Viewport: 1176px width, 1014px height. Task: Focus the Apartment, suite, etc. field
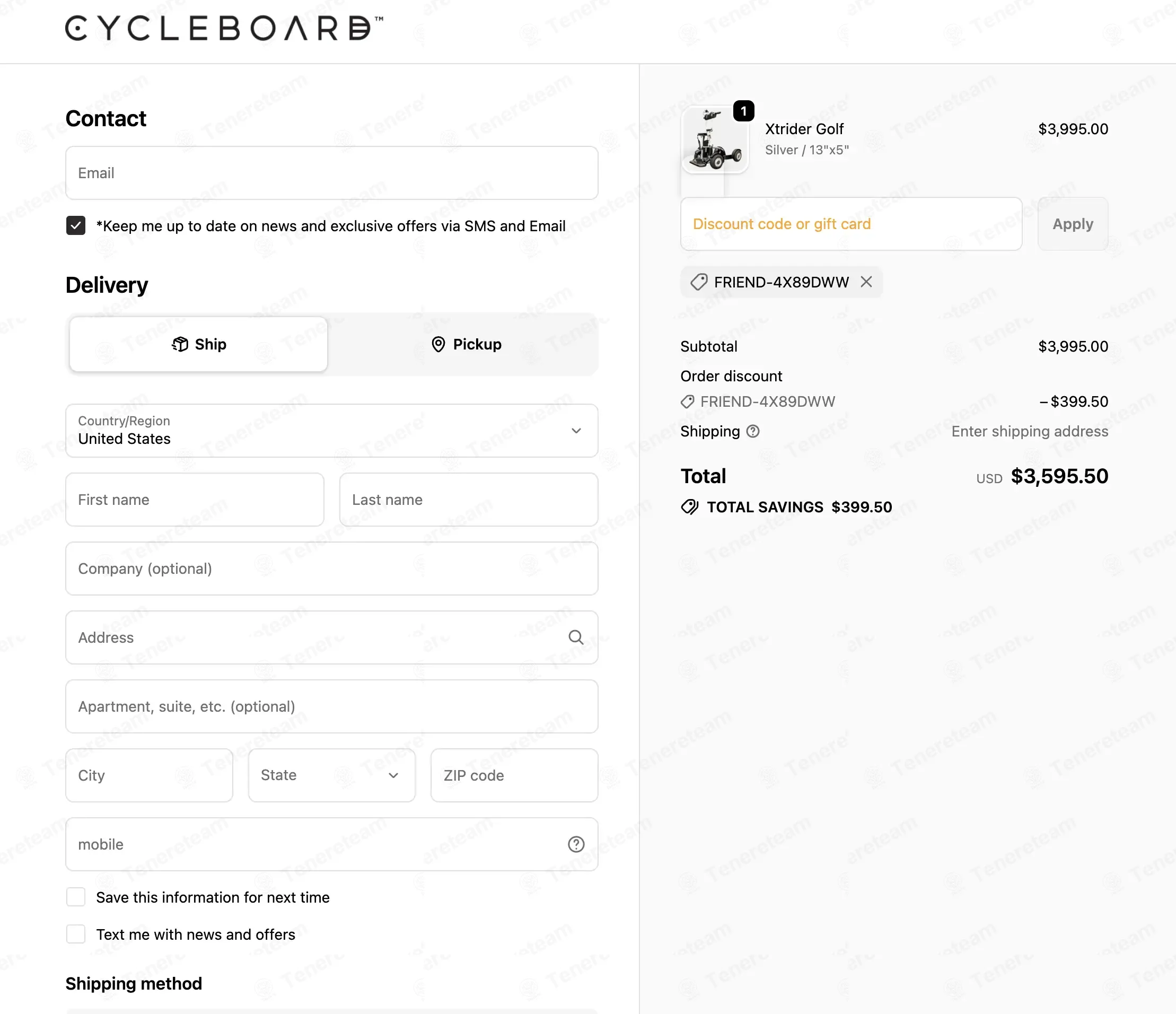[331, 707]
